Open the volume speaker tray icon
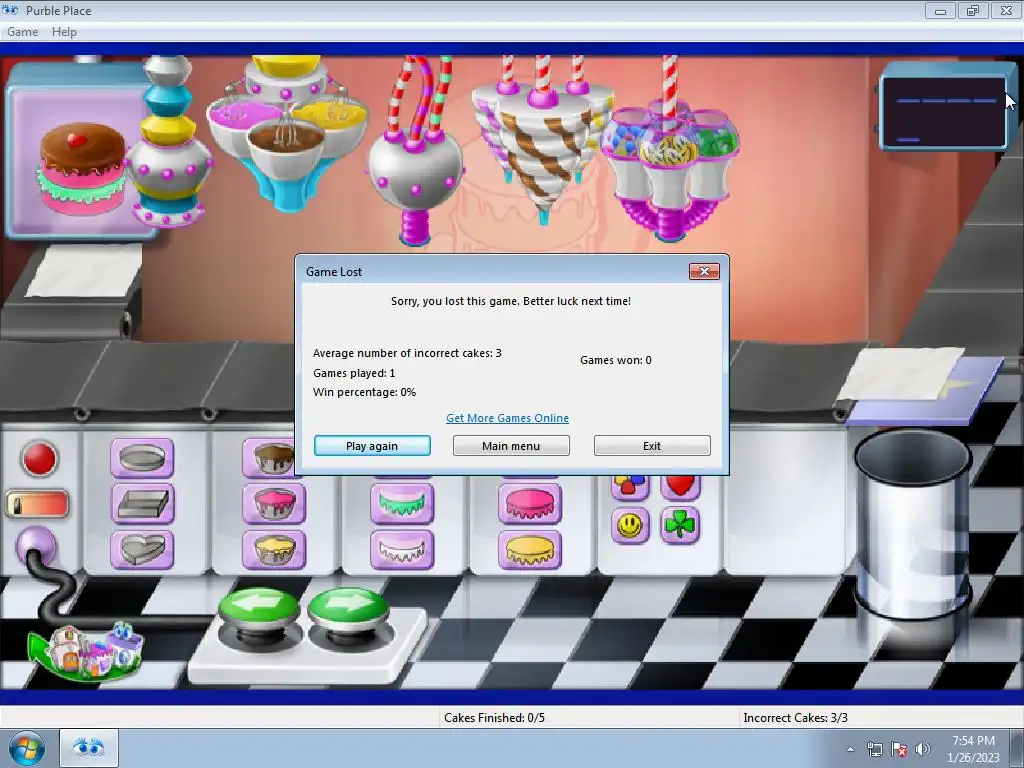 pos(923,749)
